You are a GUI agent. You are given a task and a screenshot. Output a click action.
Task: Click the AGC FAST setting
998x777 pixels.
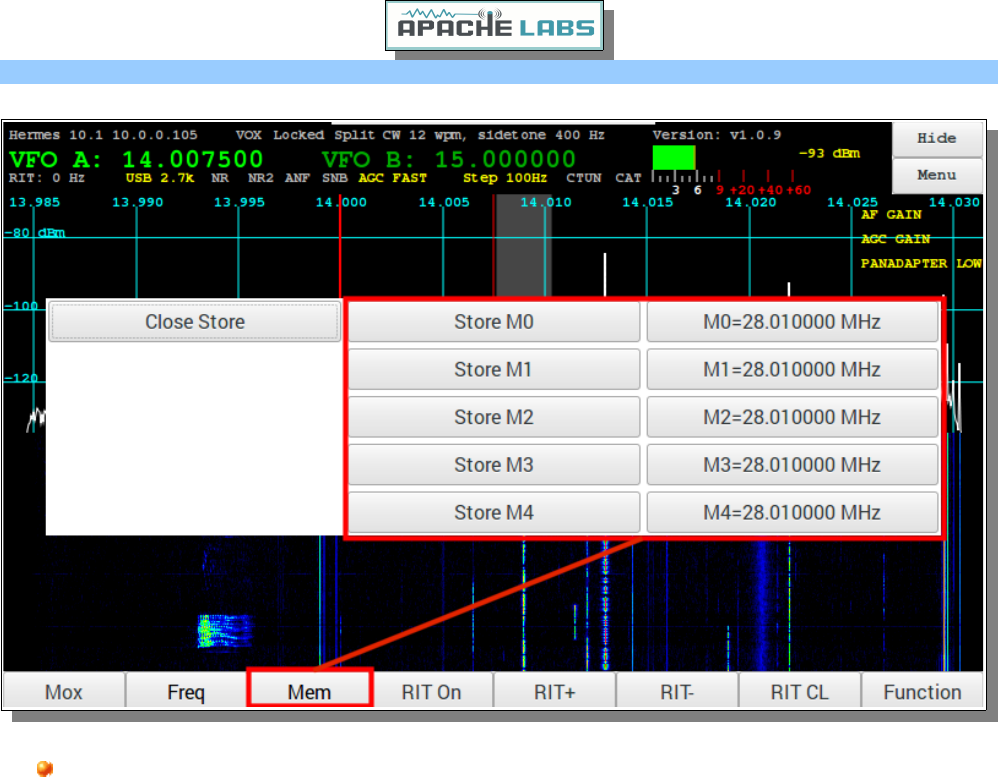pyautogui.click(x=393, y=178)
